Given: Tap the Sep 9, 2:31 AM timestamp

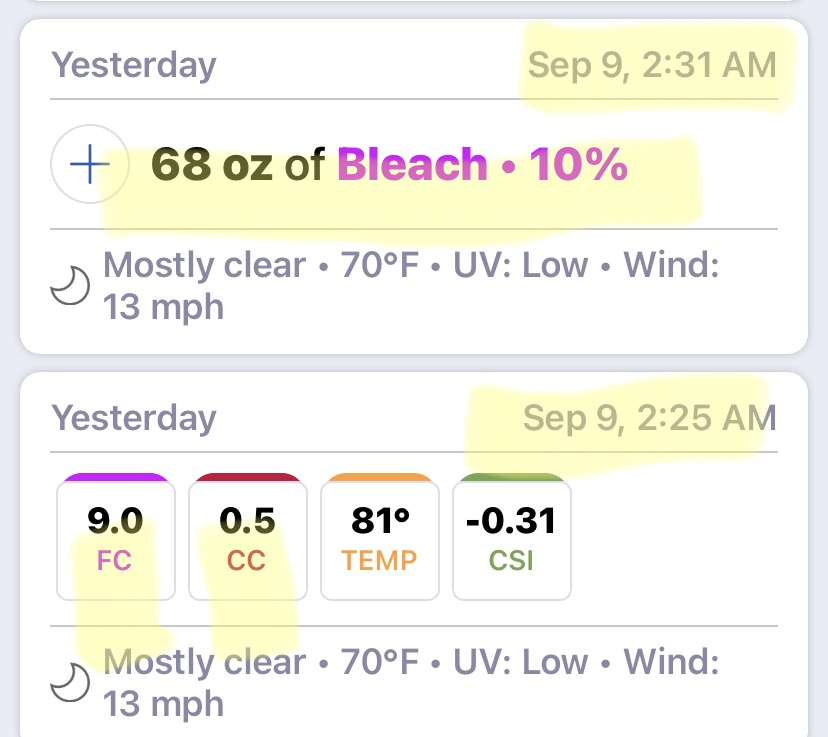Looking at the screenshot, I should coord(652,65).
